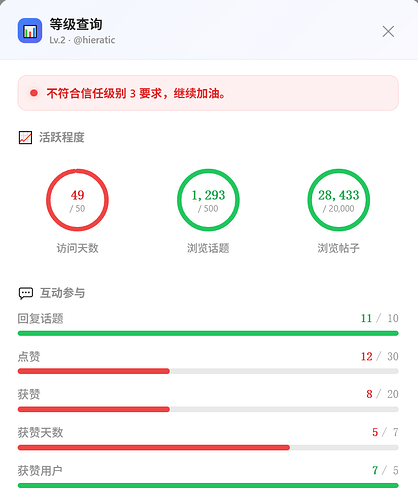The height and width of the screenshot is (500, 418).
Task: Click the 互动参与 section heading
Action: point(62,293)
